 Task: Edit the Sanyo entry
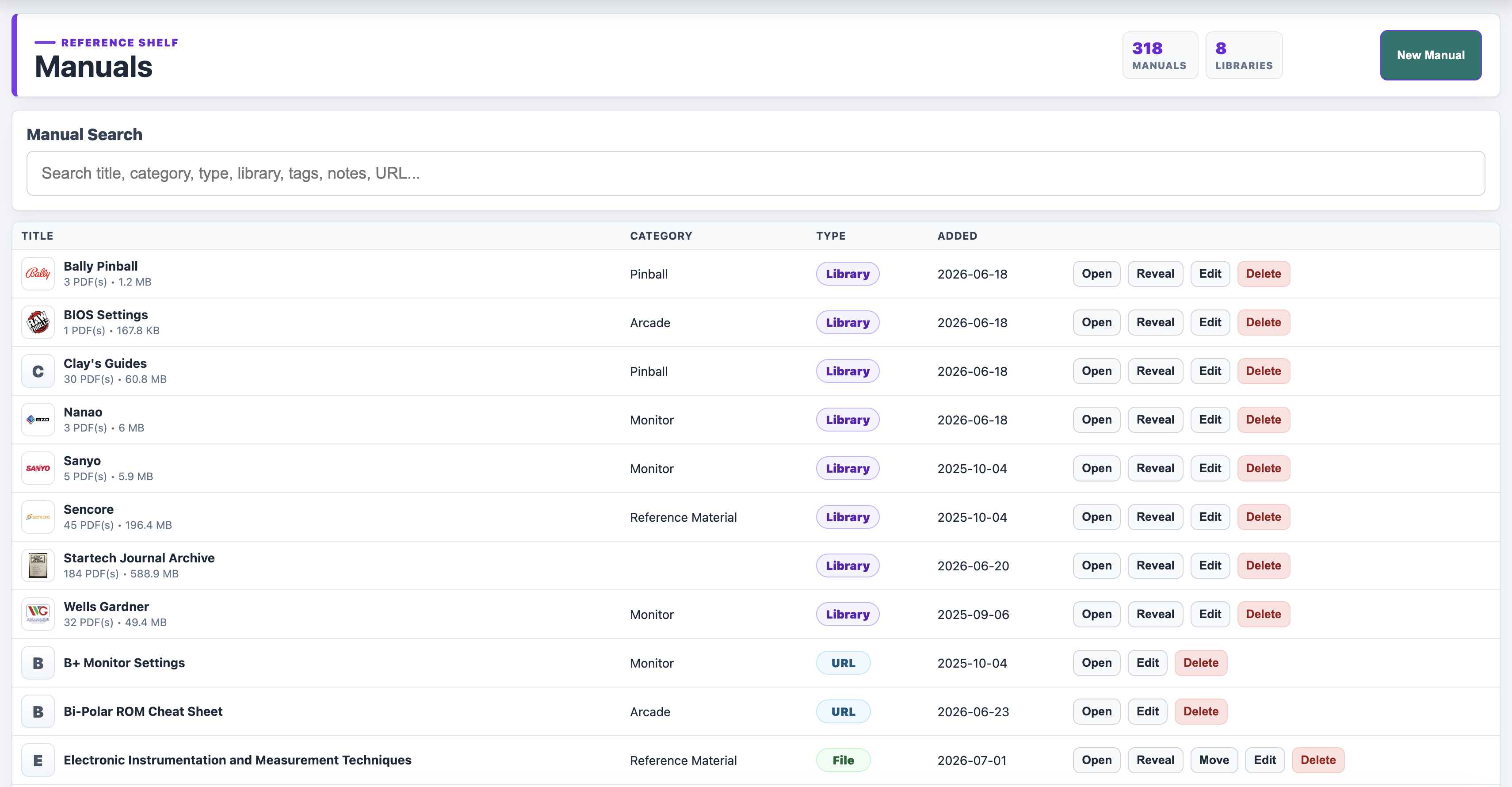coord(1210,469)
